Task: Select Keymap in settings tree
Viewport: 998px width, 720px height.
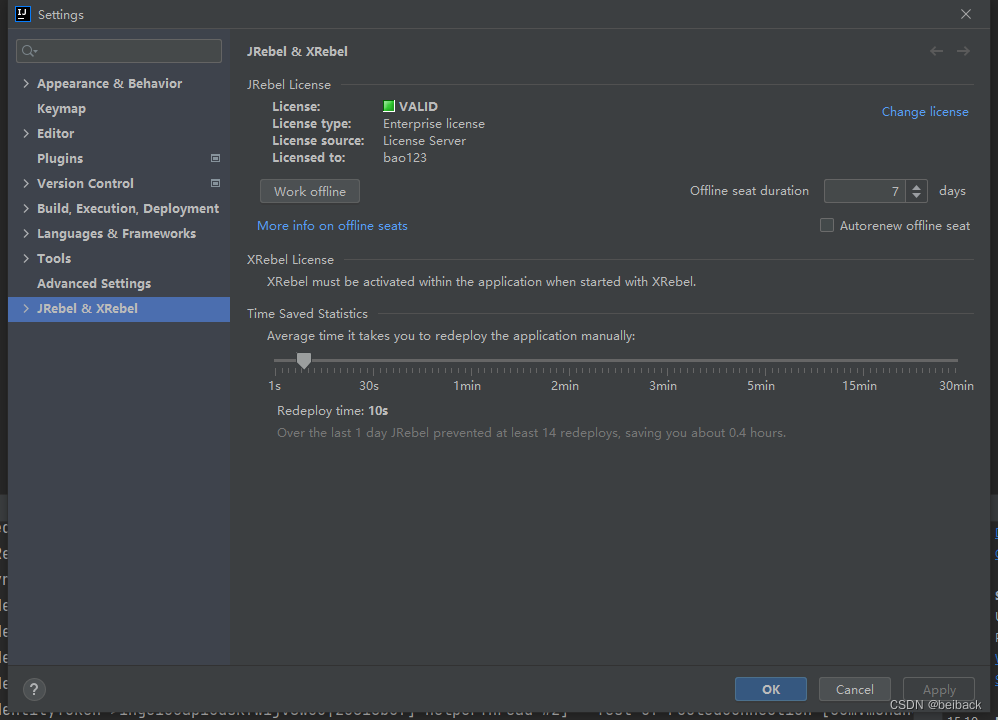Action: coord(61,108)
